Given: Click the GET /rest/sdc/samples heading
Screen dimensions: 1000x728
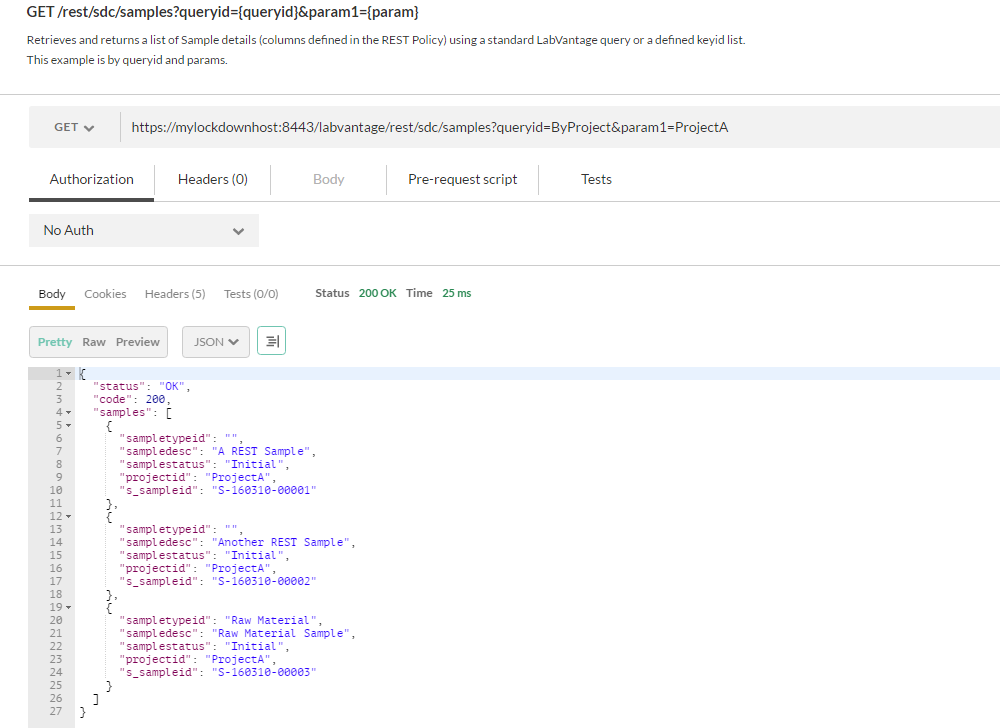Looking at the screenshot, I should [x=223, y=12].
